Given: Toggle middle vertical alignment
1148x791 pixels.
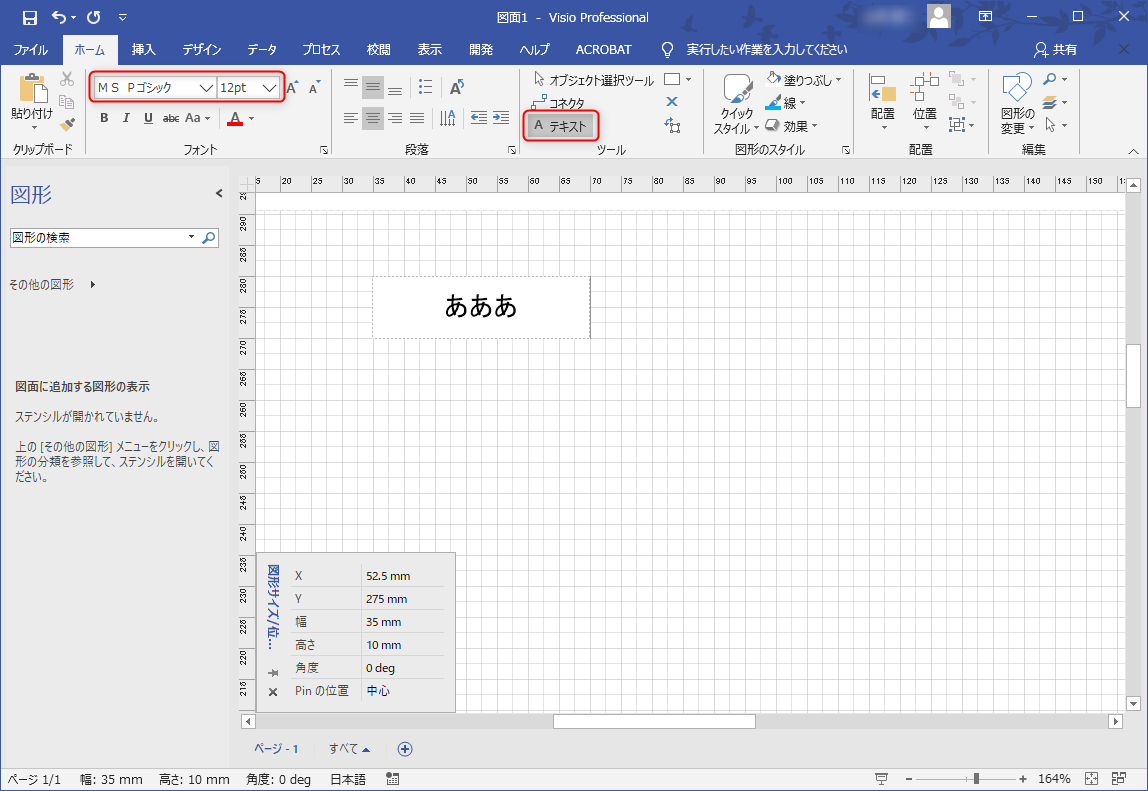Looking at the screenshot, I should pyautogui.click(x=372, y=87).
